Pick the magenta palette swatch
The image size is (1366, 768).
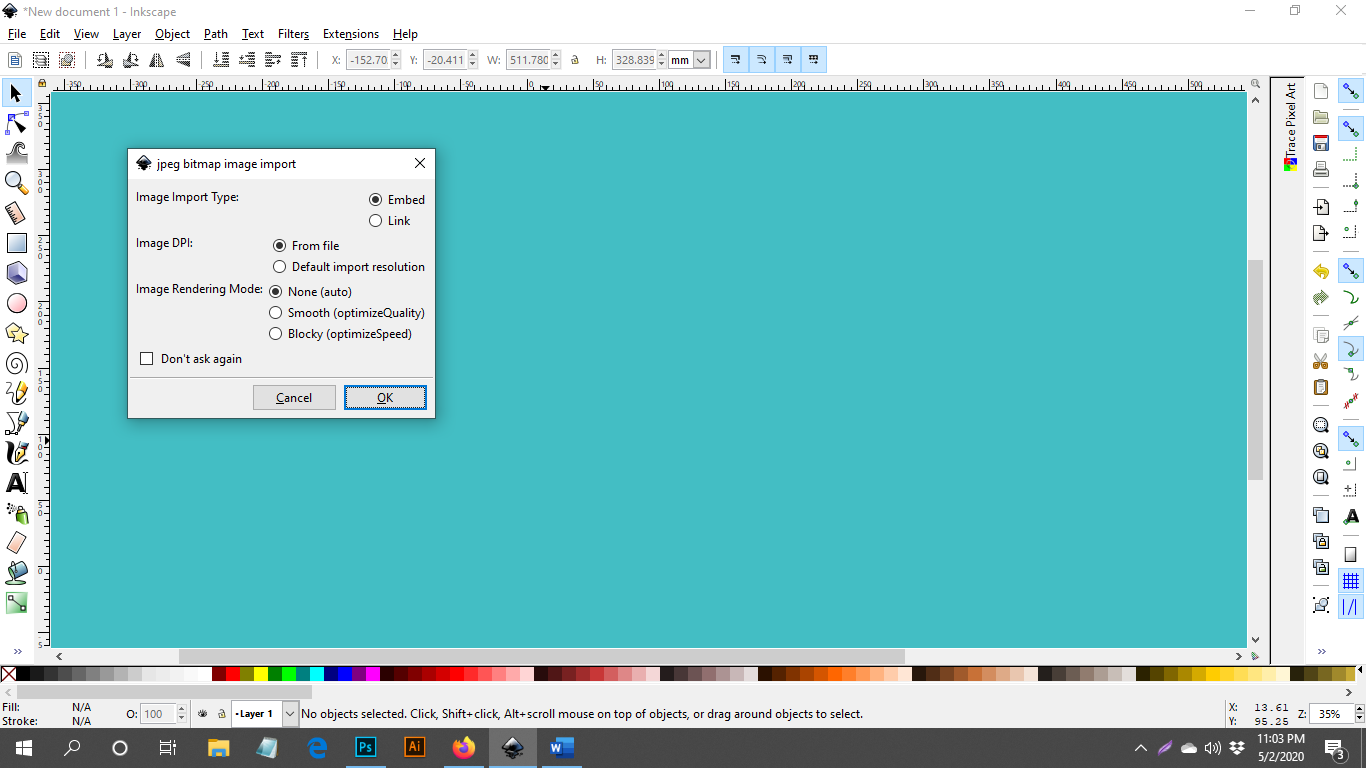coord(373,674)
